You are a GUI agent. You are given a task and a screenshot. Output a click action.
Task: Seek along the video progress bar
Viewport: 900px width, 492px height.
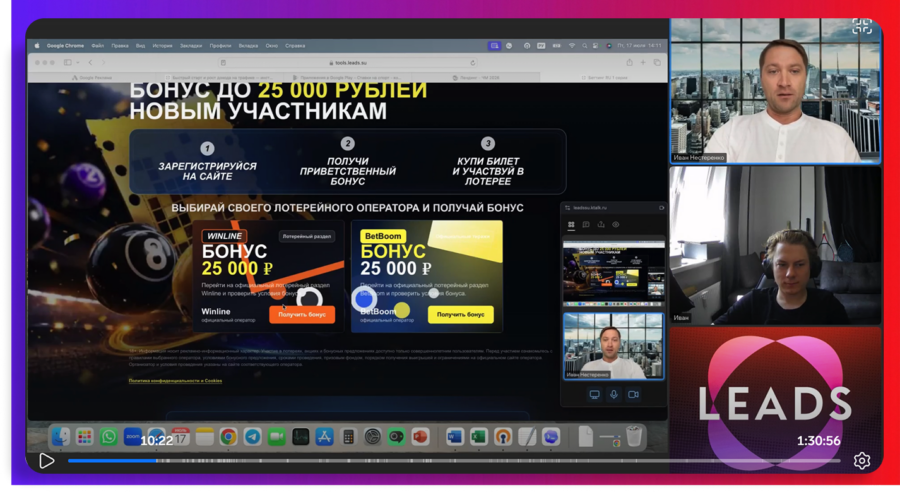pos(454,460)
